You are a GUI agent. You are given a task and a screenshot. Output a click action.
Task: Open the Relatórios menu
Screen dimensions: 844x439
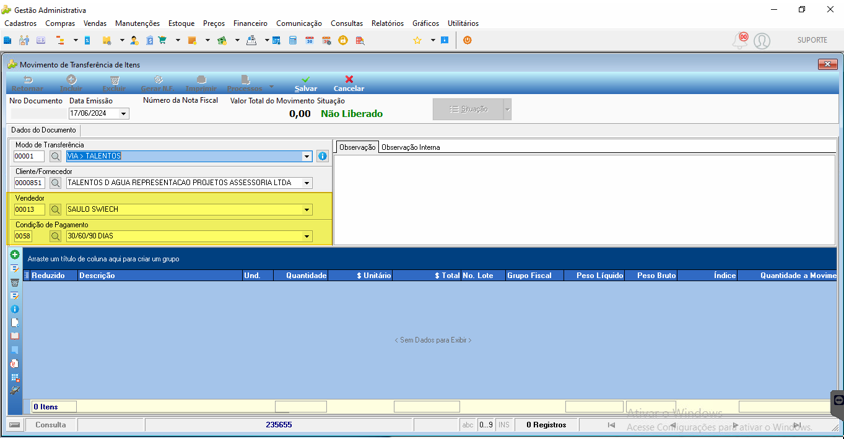388,23
